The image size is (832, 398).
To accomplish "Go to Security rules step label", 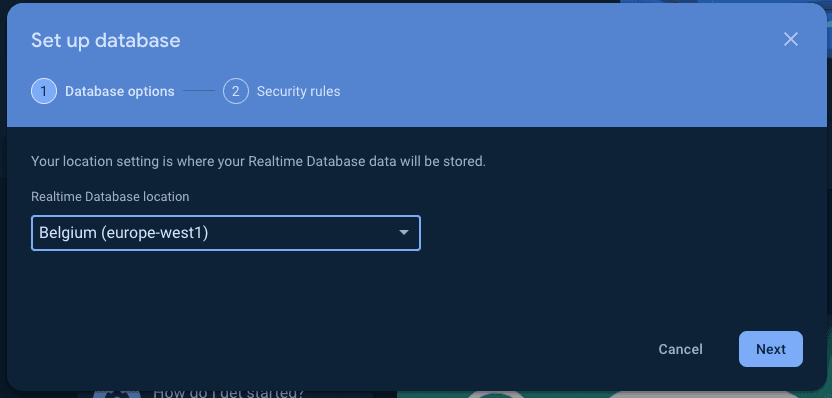I will click(298, 92).
